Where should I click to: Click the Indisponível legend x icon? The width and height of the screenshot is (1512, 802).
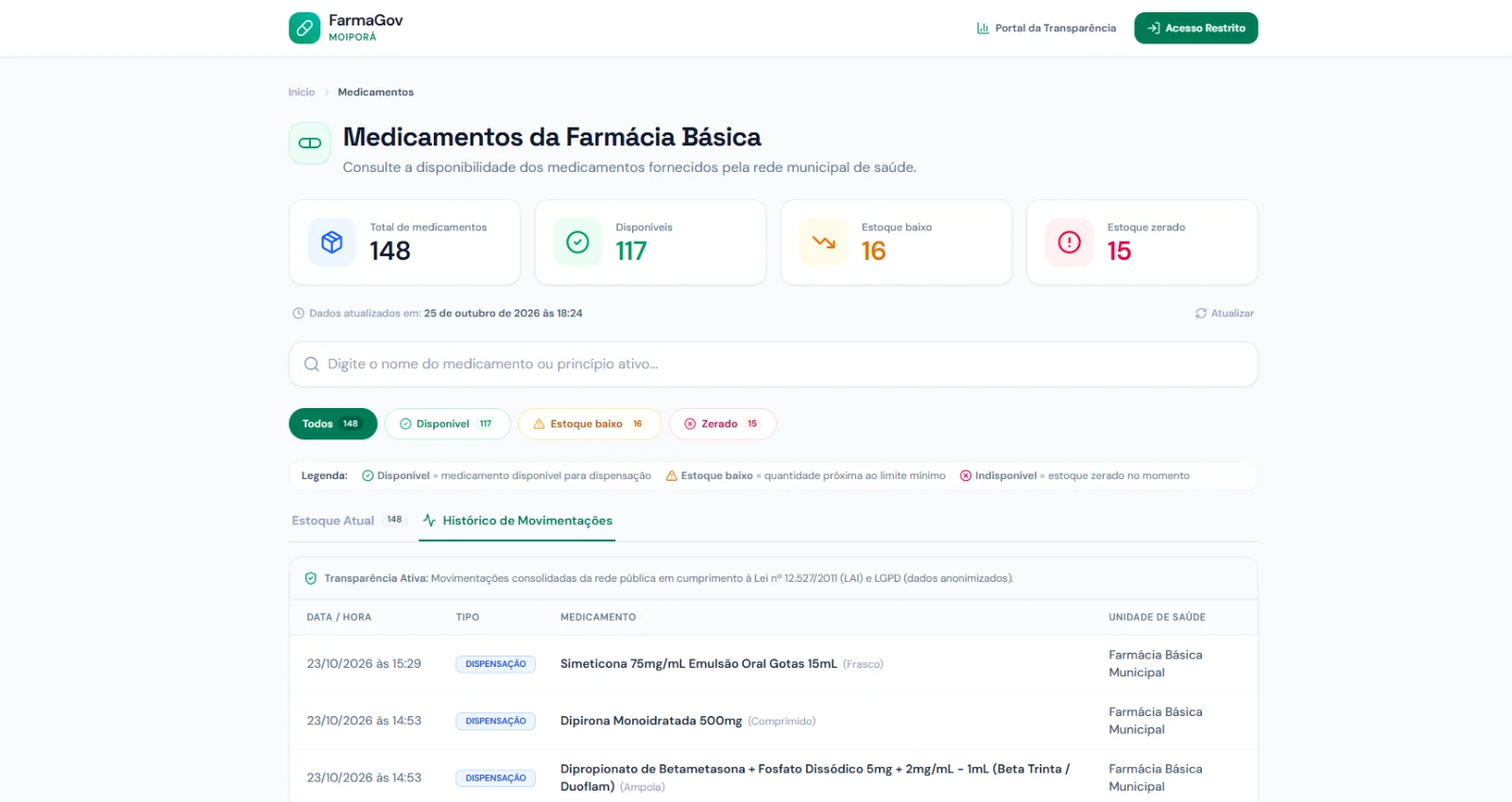966,476
